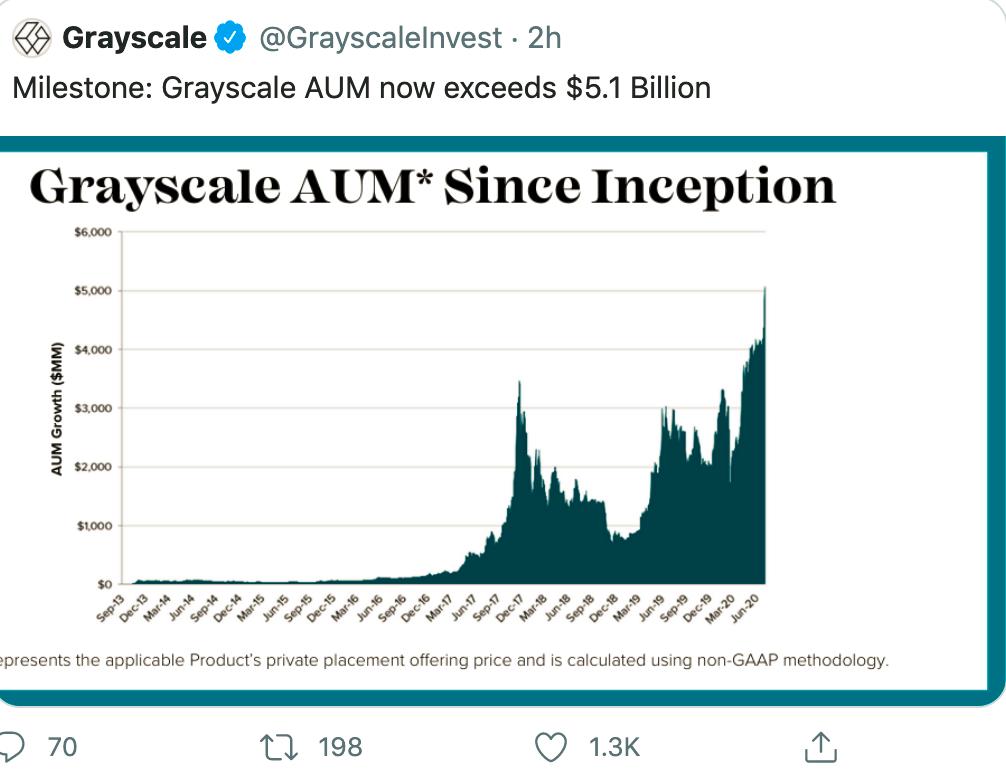The image size is (1006, 776).
Task: Click the $0 y-axis label
Action: click(104, 584)
